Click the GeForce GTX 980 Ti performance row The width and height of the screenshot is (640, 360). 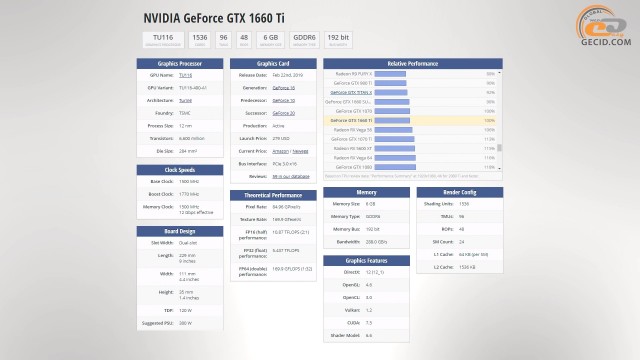tap(410, 83)
